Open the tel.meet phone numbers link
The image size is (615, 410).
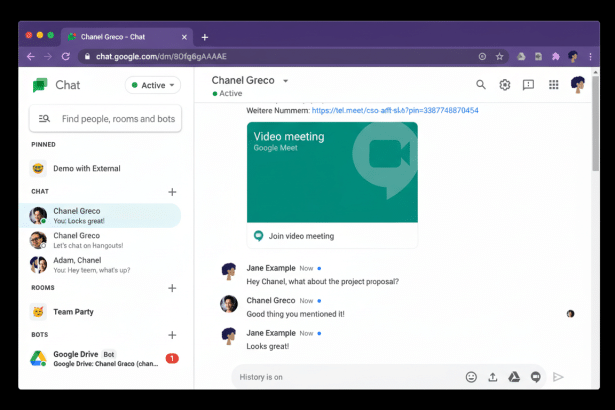tap(395, 110)
